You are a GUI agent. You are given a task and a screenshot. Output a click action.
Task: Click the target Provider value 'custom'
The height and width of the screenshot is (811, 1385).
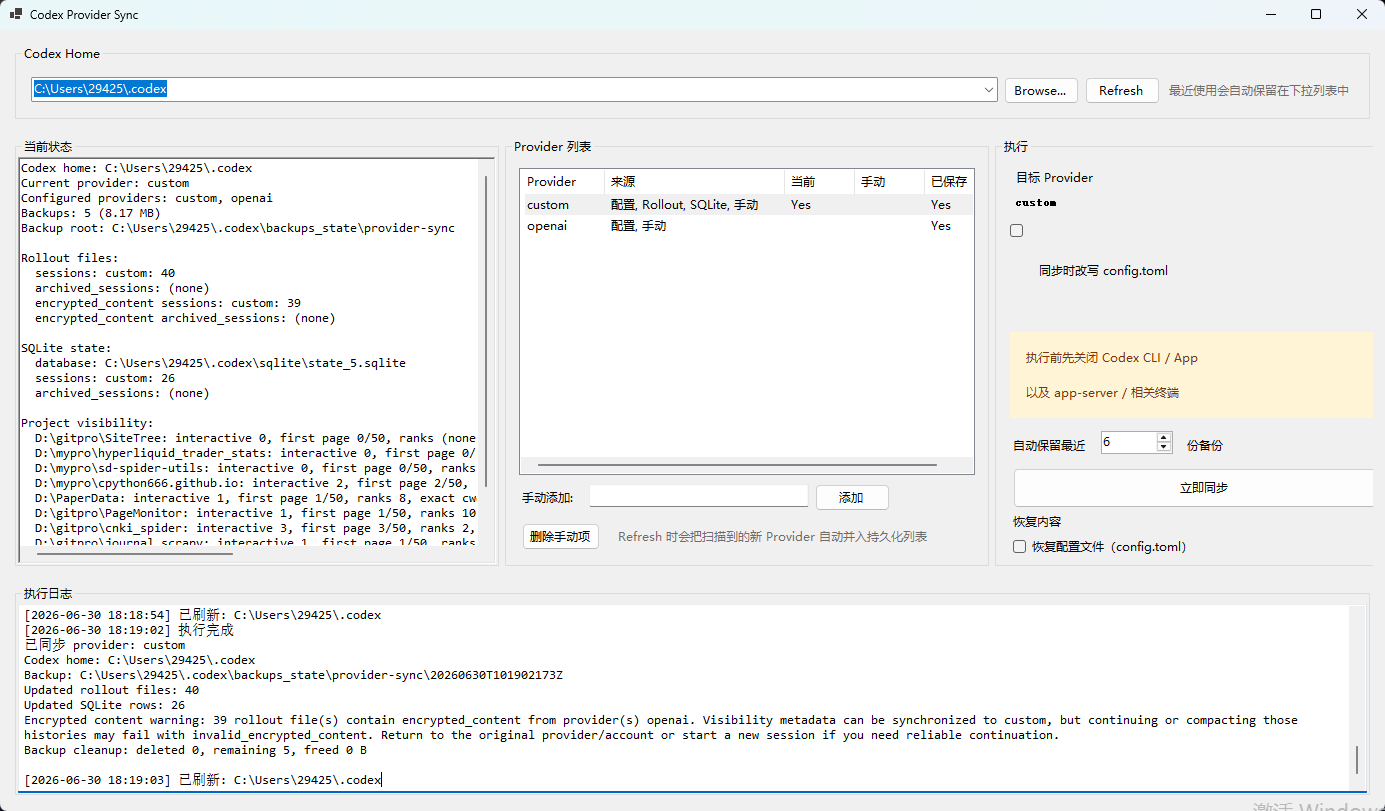(1036, 203)
